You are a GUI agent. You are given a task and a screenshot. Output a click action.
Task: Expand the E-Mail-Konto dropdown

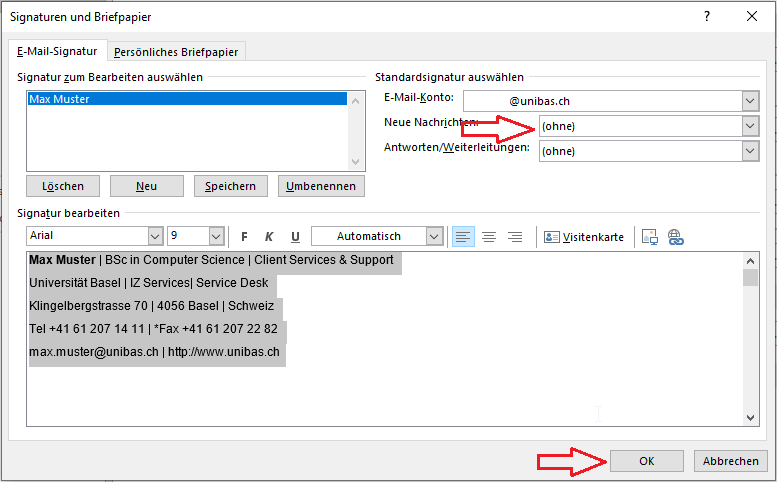point(750,101)
